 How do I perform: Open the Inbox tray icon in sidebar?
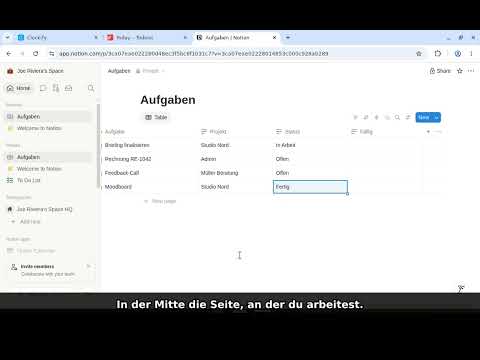[68, 88]
